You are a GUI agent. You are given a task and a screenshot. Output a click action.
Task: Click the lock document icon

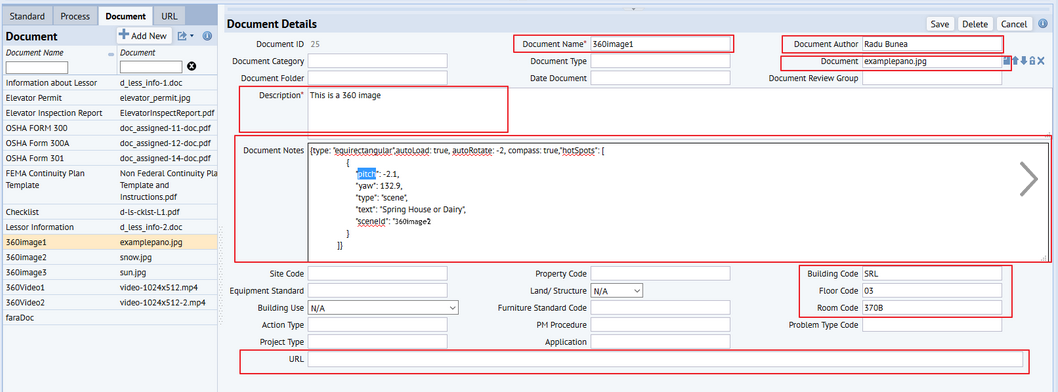point(1032,61)
